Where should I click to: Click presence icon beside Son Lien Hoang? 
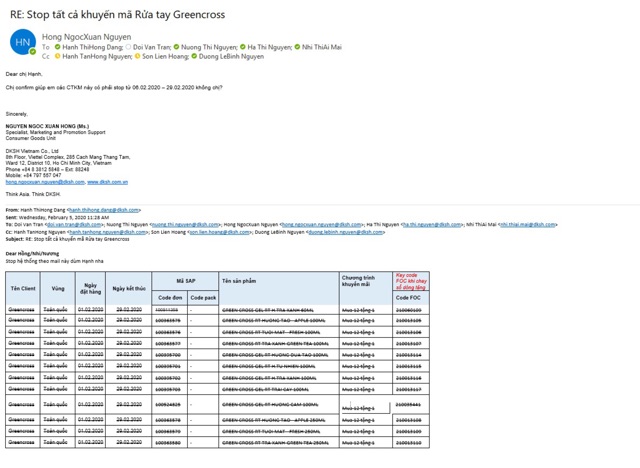[139, 57]
